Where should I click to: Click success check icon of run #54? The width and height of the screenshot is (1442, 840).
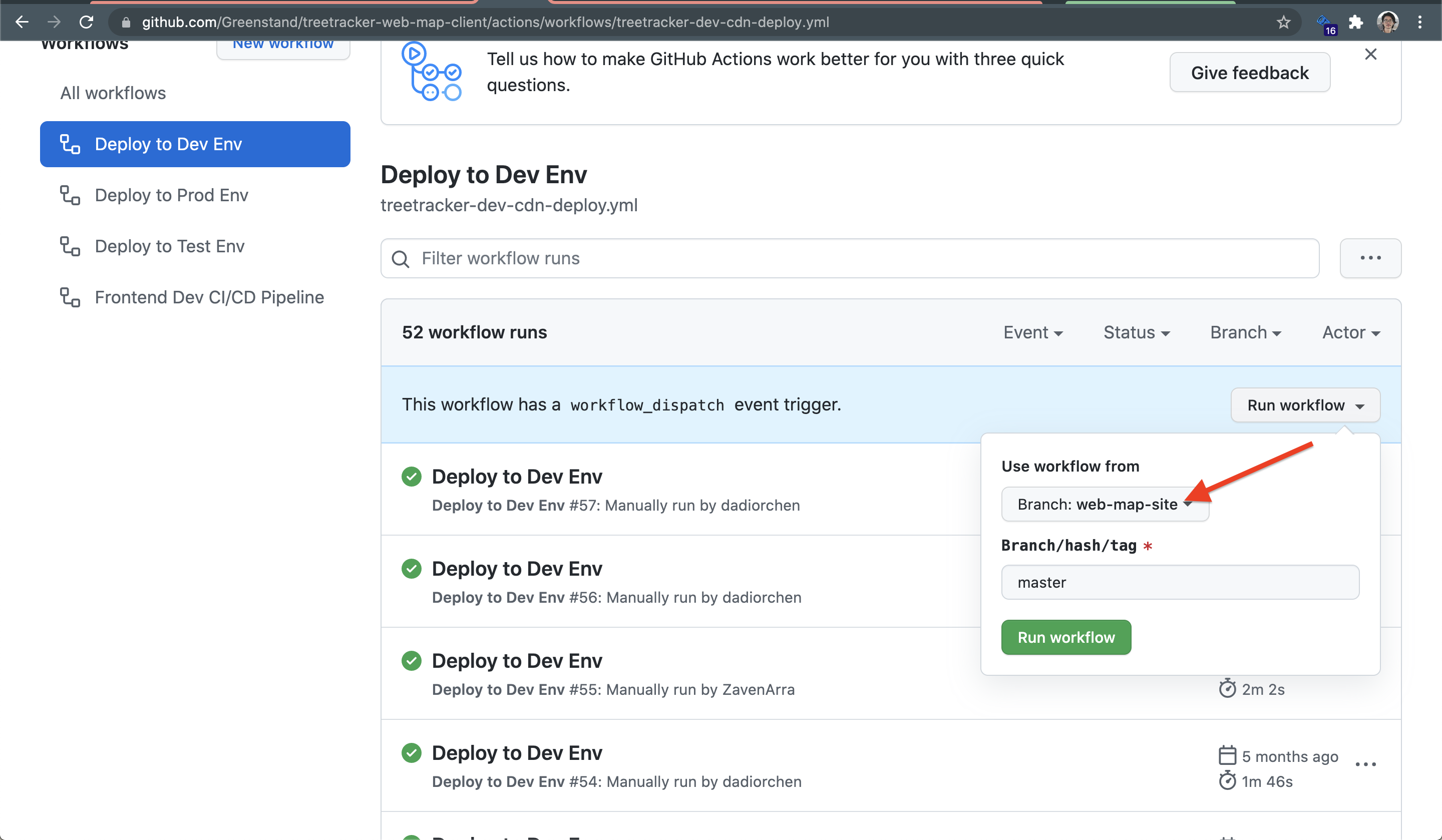[x=412, y=752]
